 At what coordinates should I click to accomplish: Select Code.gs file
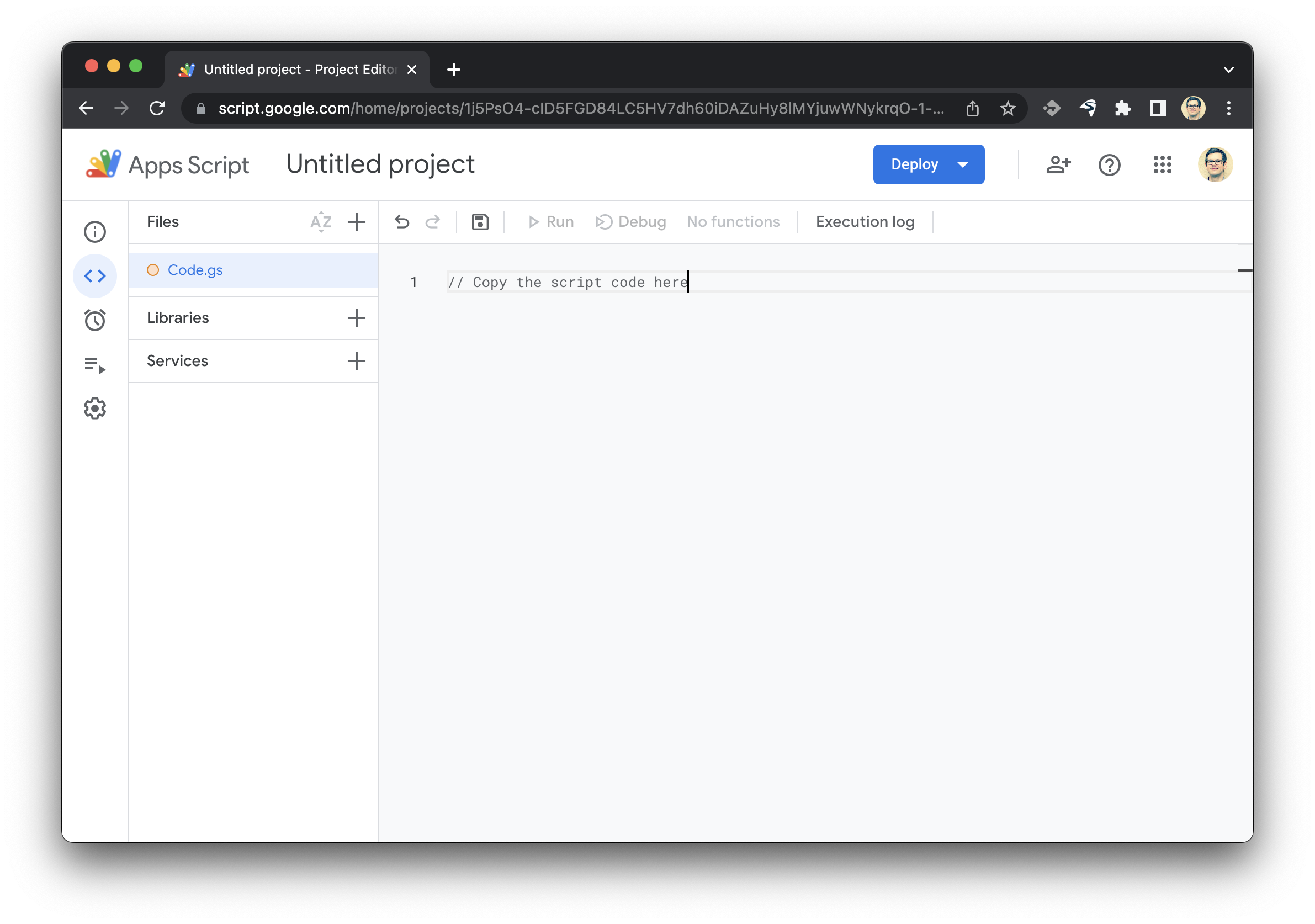tap(195, 269)
